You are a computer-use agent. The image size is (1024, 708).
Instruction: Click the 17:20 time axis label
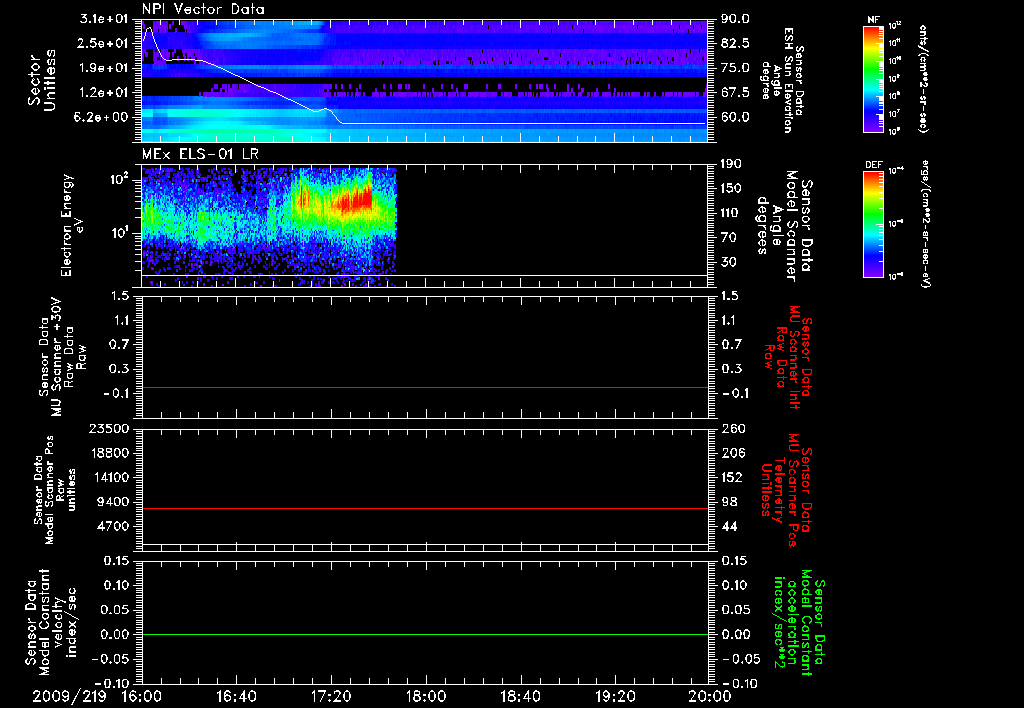tap(331, 696)
